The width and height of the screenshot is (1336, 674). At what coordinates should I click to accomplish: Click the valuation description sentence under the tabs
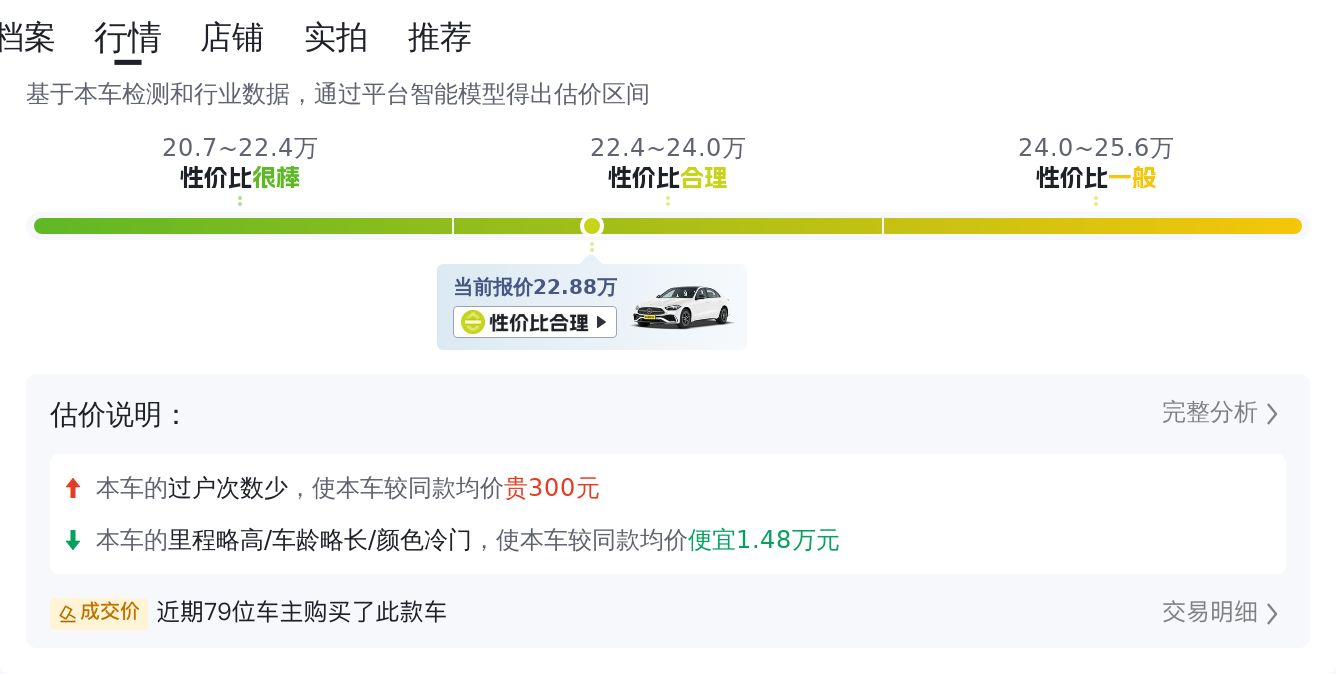click(x=338, y=95)
